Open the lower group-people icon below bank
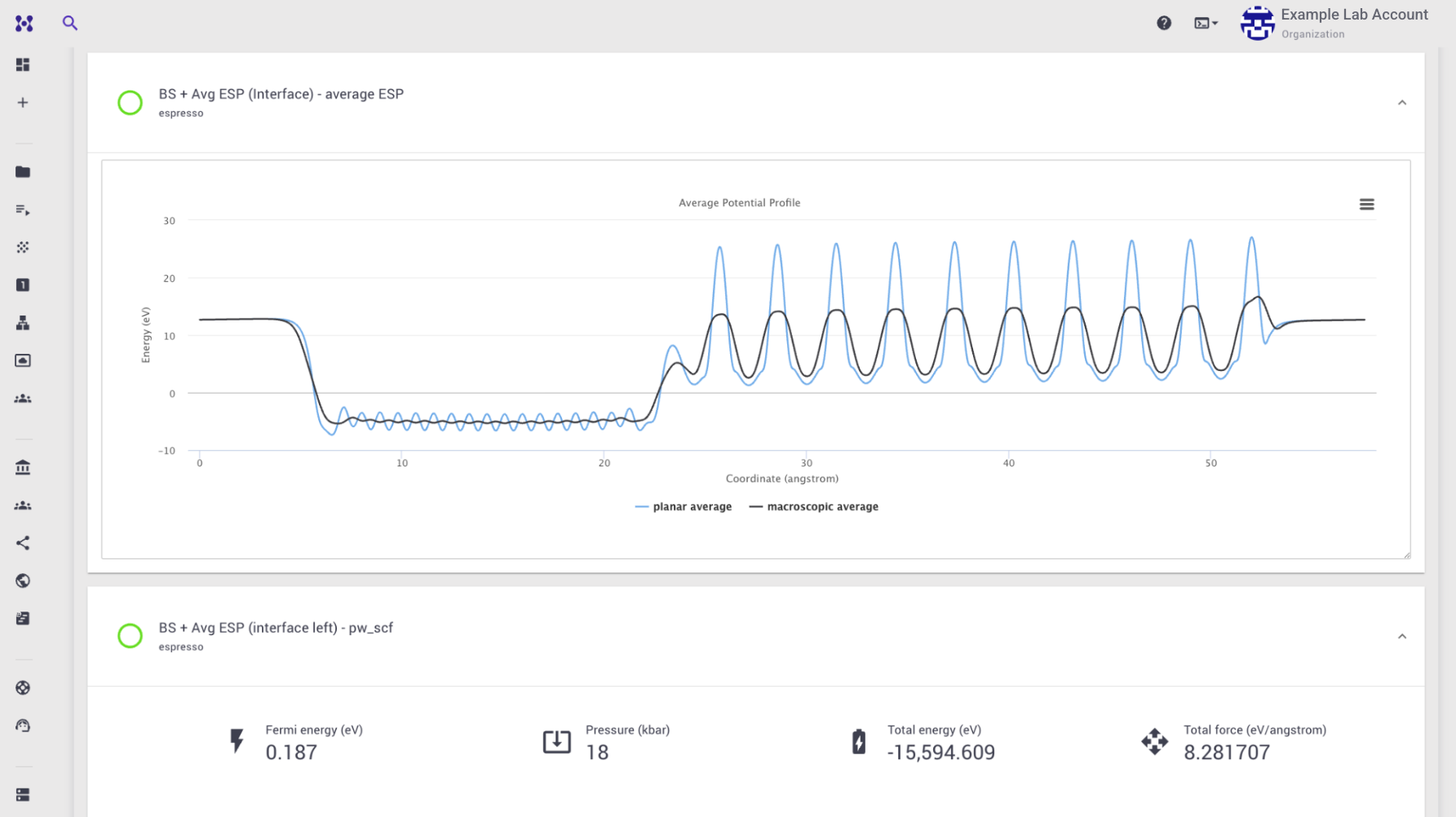This screenshot has width=1456, height=817. pyautogui.click(x=23, y=506)
